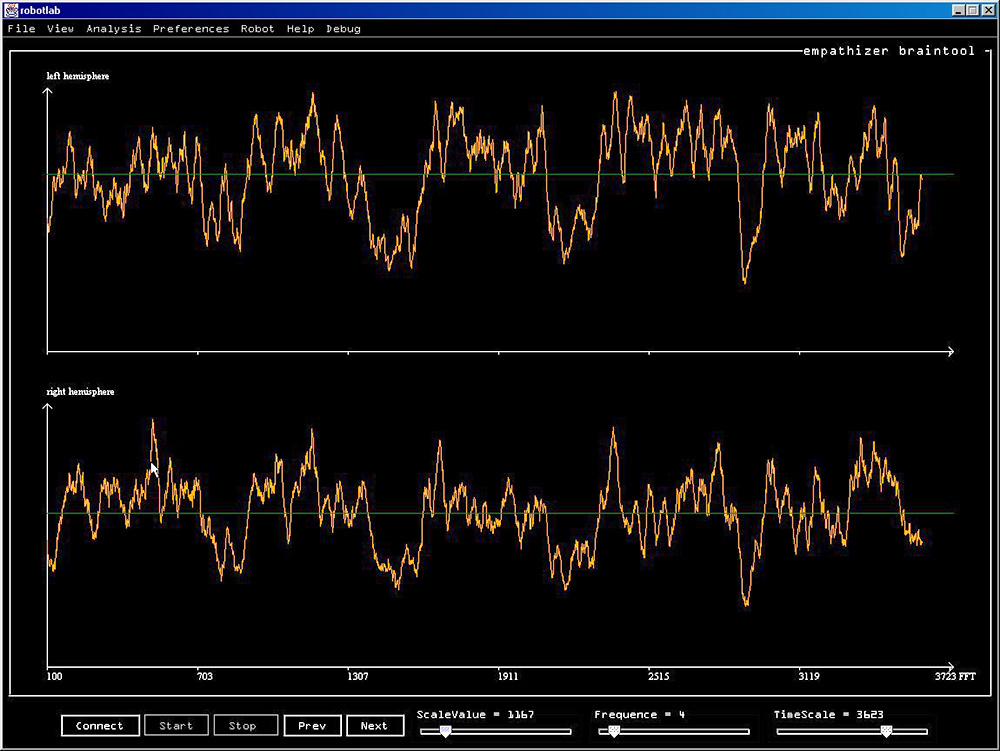Open the View menu
Image resolution: width=1000 pixels, height=751 pixels.
tap(60, 29)
